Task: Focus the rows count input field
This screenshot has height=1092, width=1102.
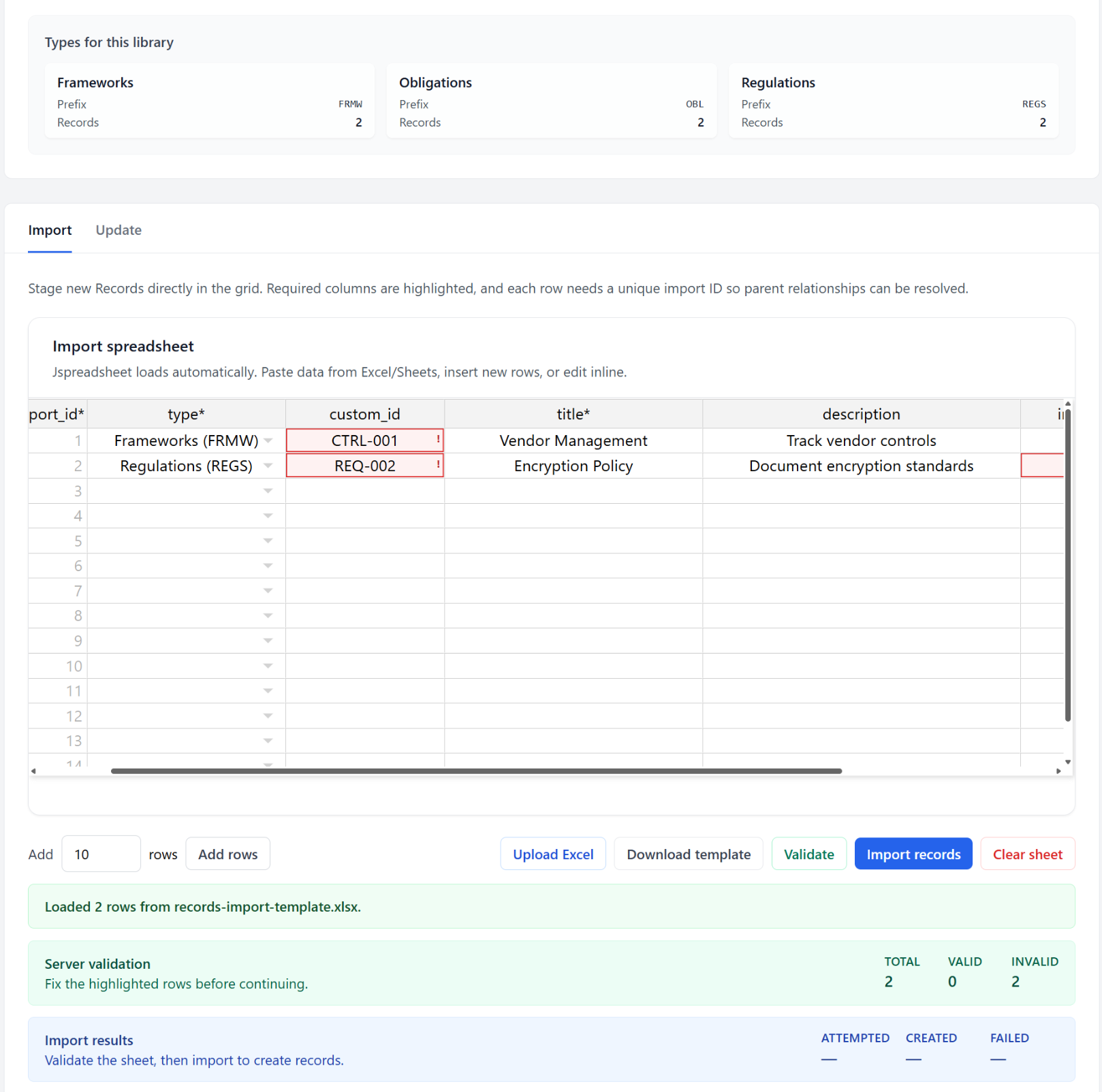Action: click(101, 854)
